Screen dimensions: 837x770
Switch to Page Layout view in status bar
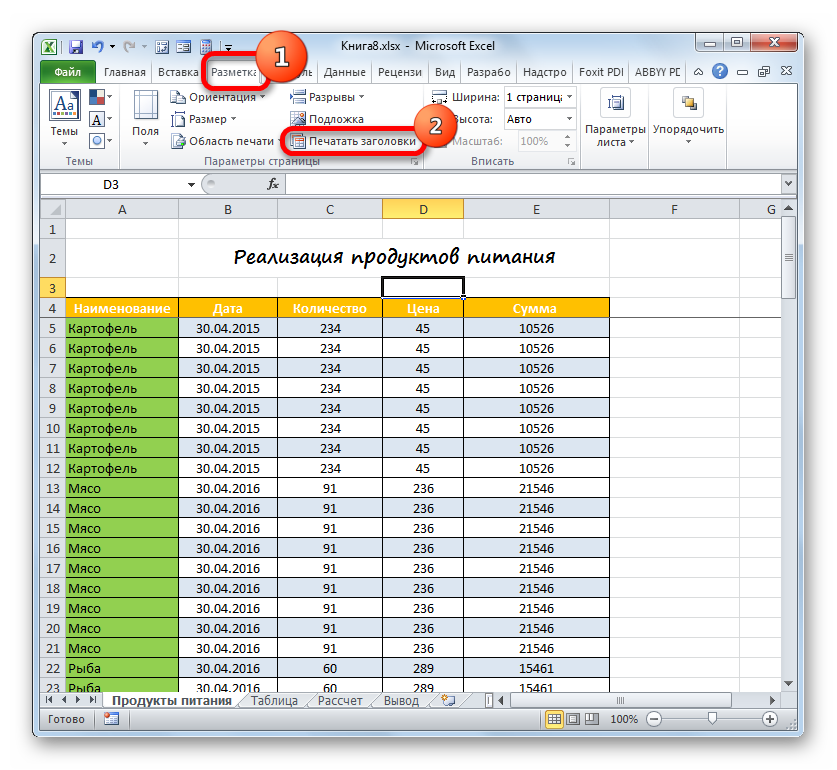(x=573, y=719)
